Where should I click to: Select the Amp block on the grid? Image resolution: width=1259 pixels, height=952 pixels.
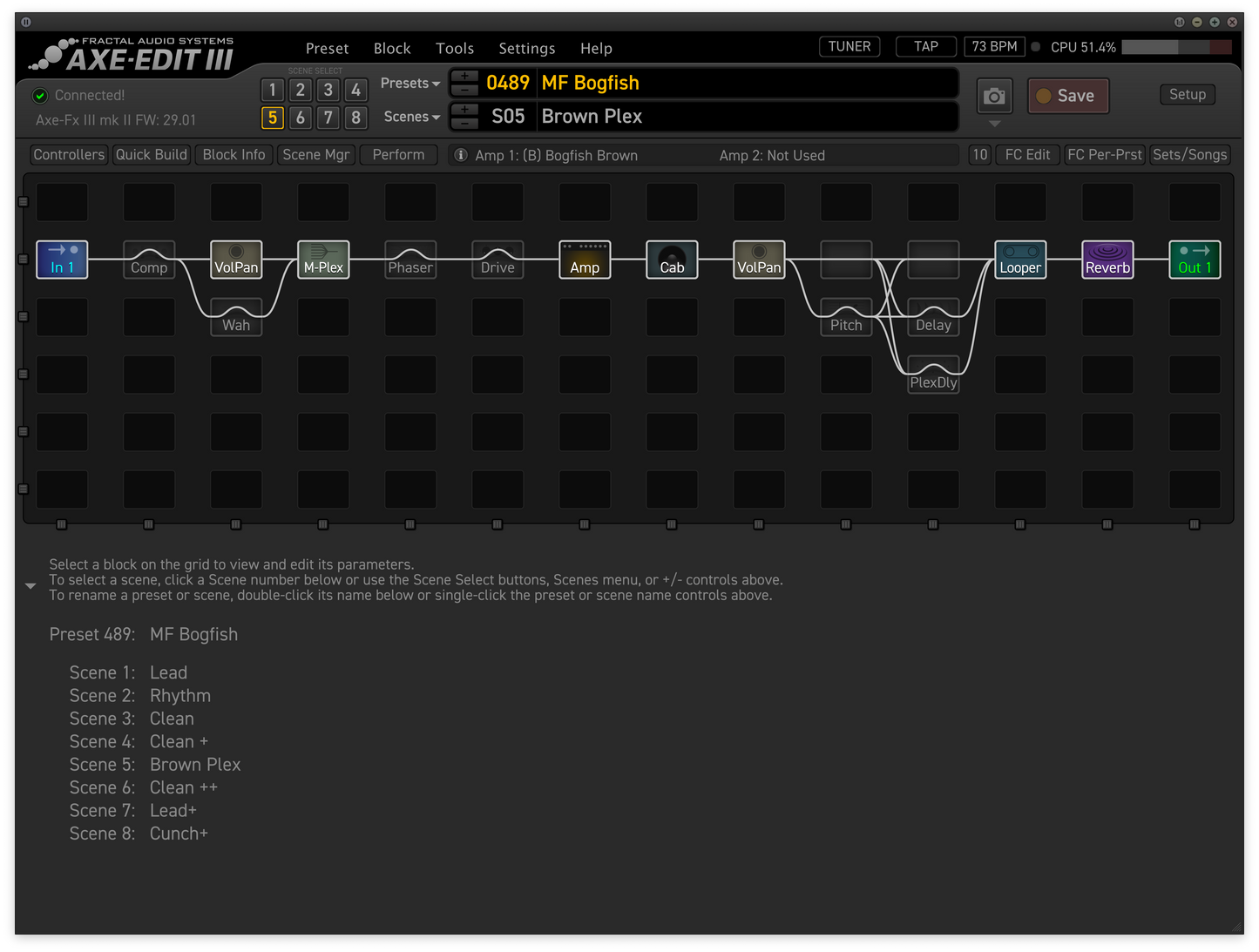tap(584, 260)
